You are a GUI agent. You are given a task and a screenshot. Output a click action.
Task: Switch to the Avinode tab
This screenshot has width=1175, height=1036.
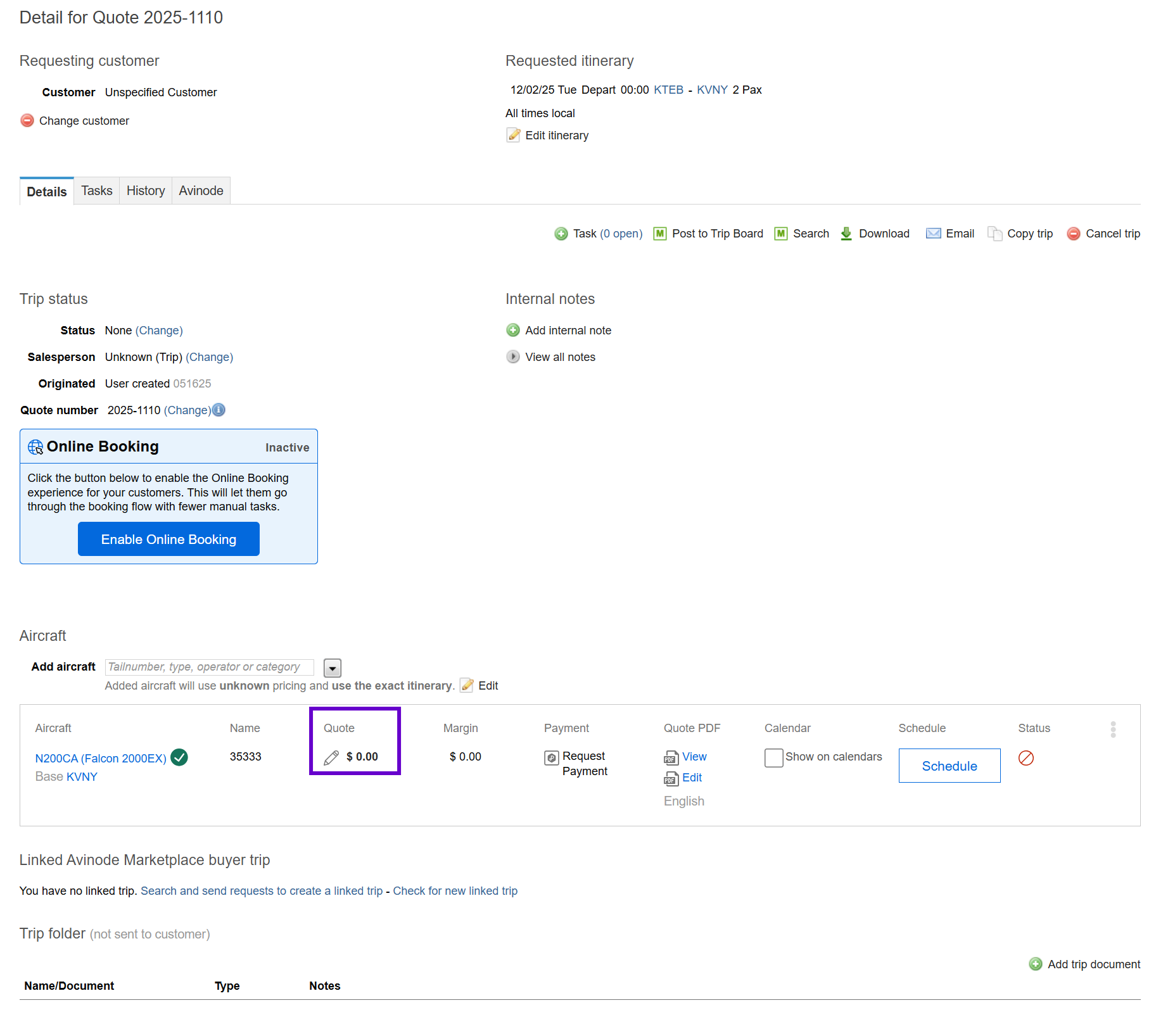point(201,191)
